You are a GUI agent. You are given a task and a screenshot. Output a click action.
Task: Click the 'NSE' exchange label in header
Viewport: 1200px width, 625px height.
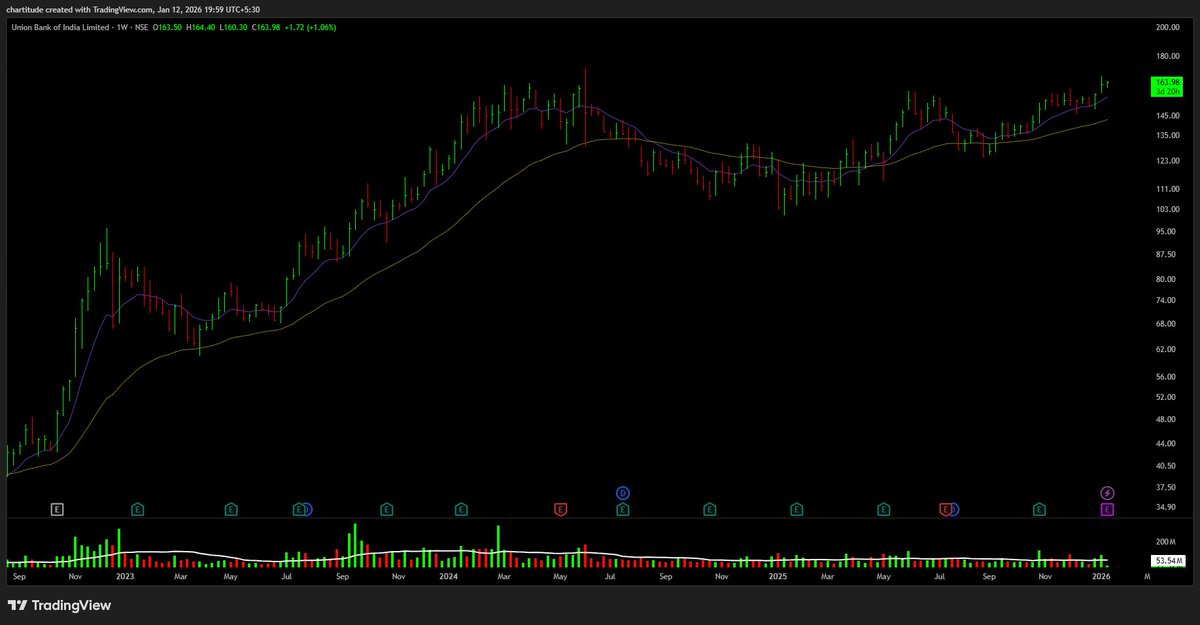point(141,27)
